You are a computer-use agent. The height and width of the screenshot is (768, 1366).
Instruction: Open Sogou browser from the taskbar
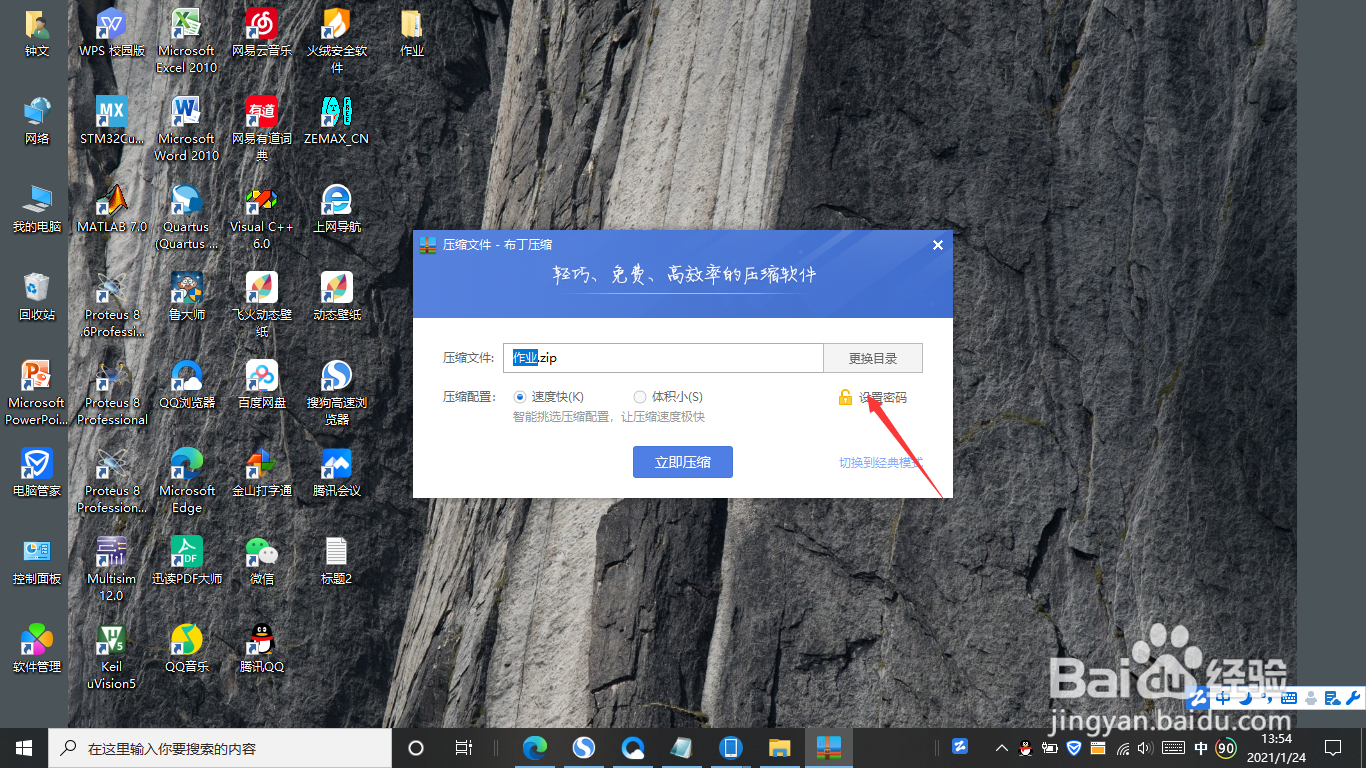(x=584, y=748)
